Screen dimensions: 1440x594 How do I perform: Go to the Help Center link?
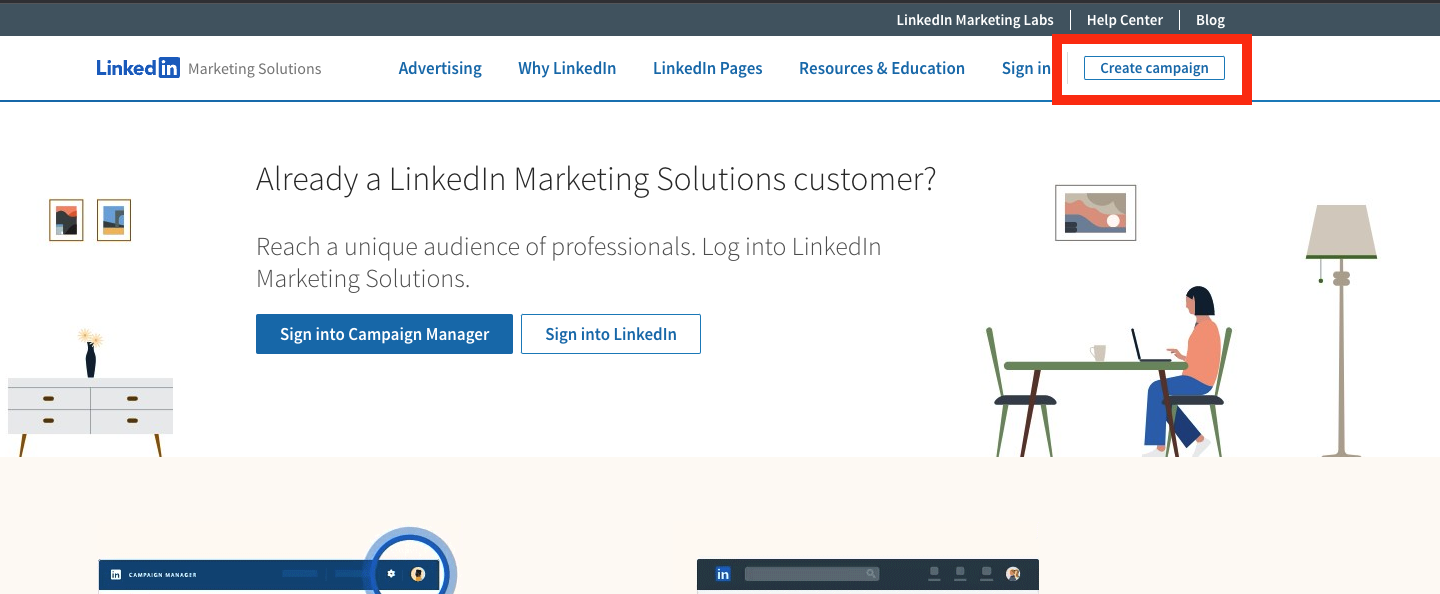[1125, 20]
